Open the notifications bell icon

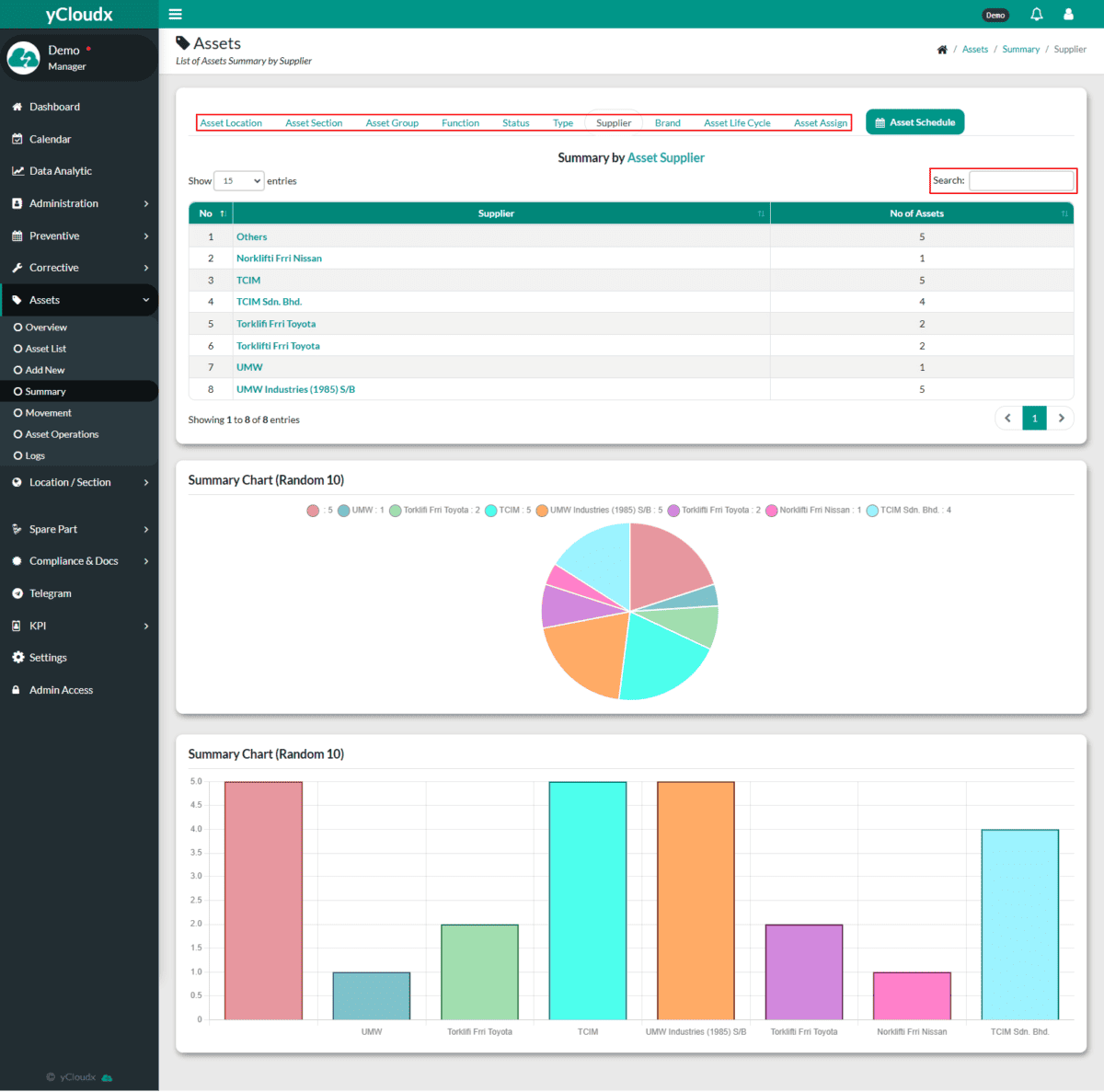(x=1037, y=14)
